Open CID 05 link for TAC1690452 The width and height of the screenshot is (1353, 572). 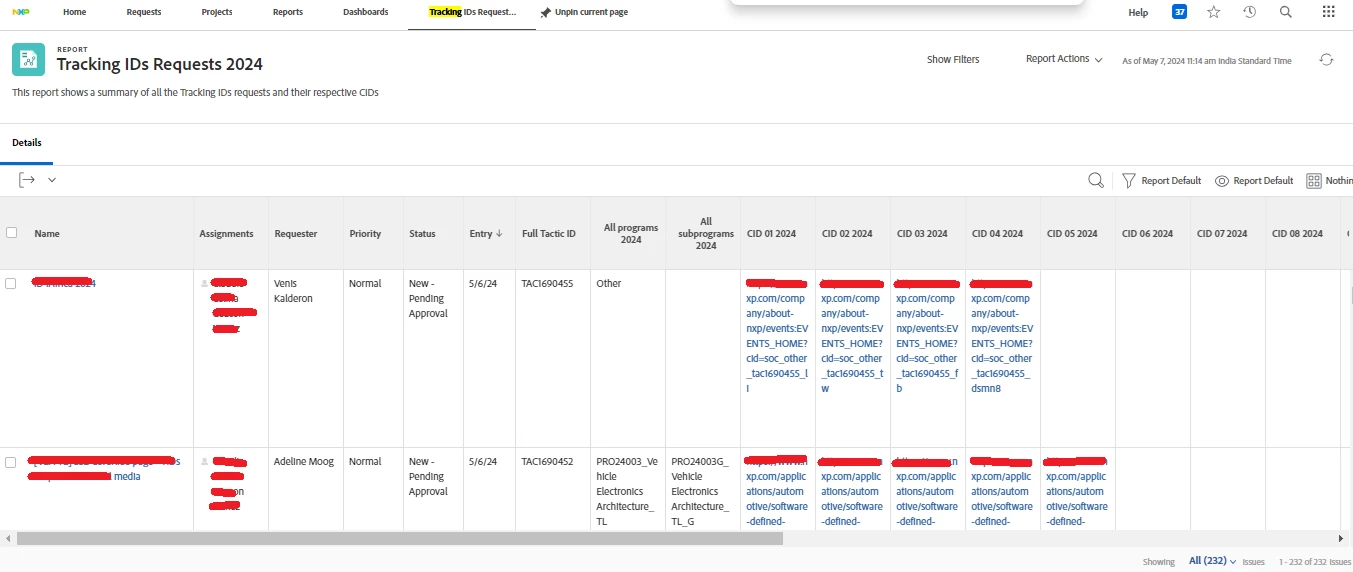(x=1078, y=491)
